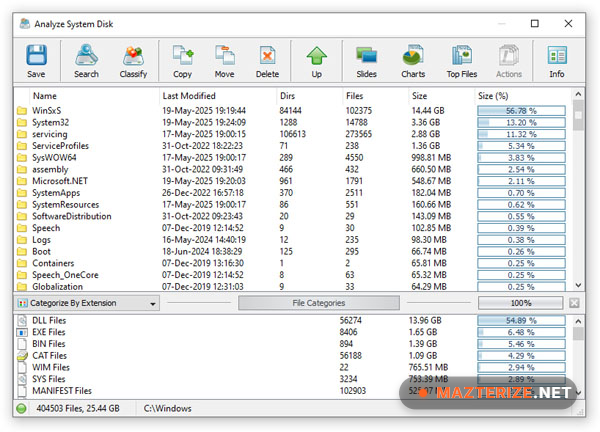Select the Containers folder row
This screenshot has height=432, width=600.
(292, 263)
